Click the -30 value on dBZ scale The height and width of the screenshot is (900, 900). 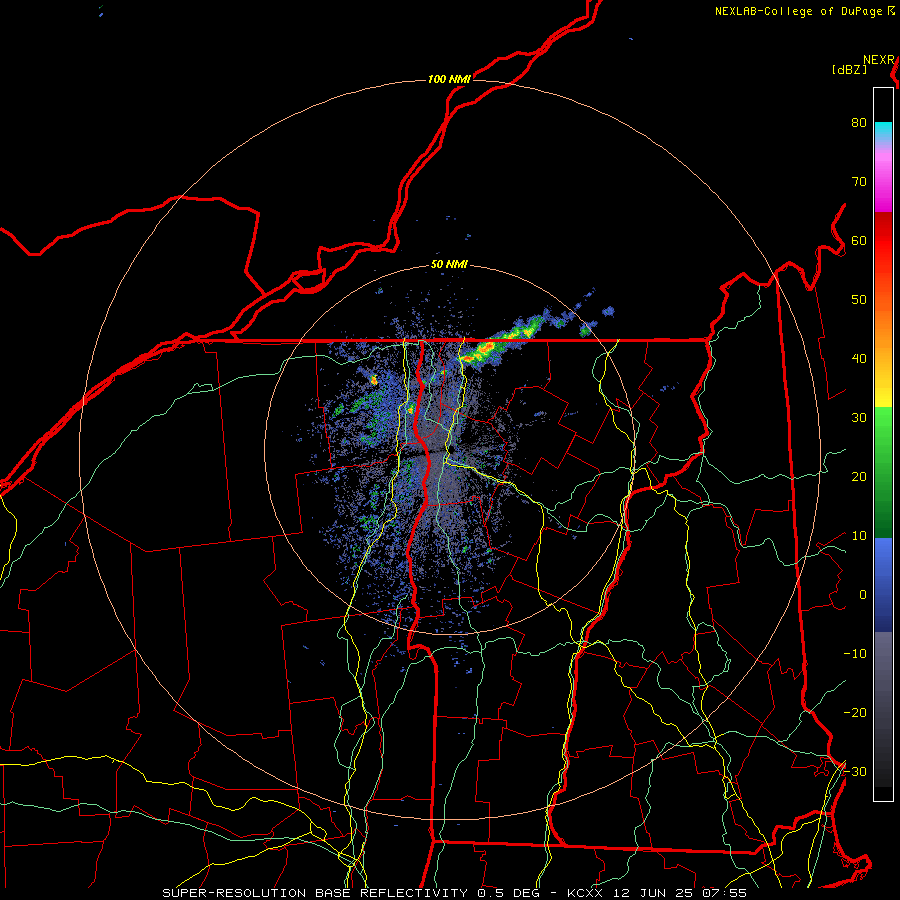pyautogui.click(x=855, y=772)
